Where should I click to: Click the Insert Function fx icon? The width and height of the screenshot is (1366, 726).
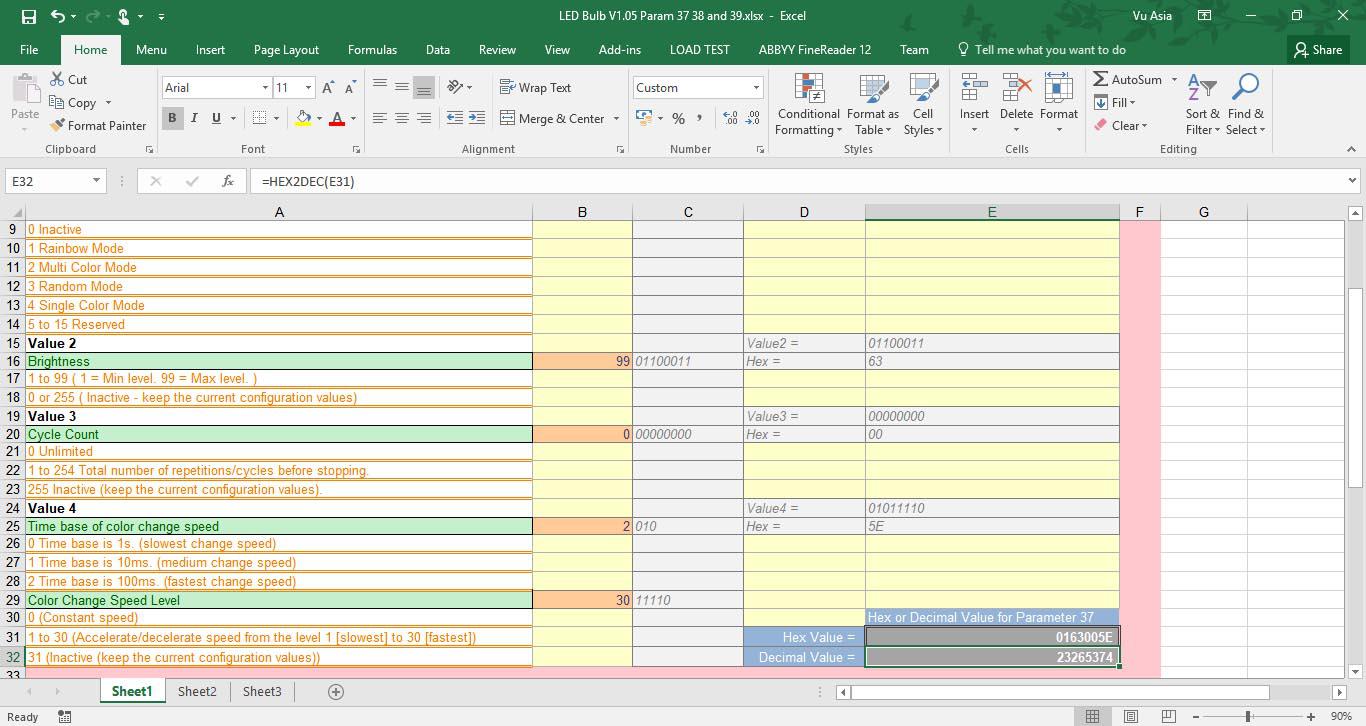tap(228, 181)
